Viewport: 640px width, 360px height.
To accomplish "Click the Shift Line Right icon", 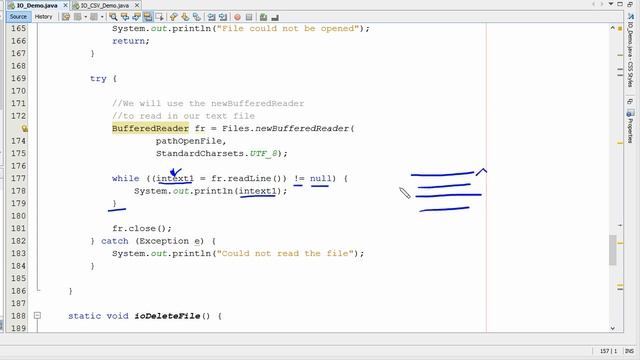I will (x=223, y=17).
